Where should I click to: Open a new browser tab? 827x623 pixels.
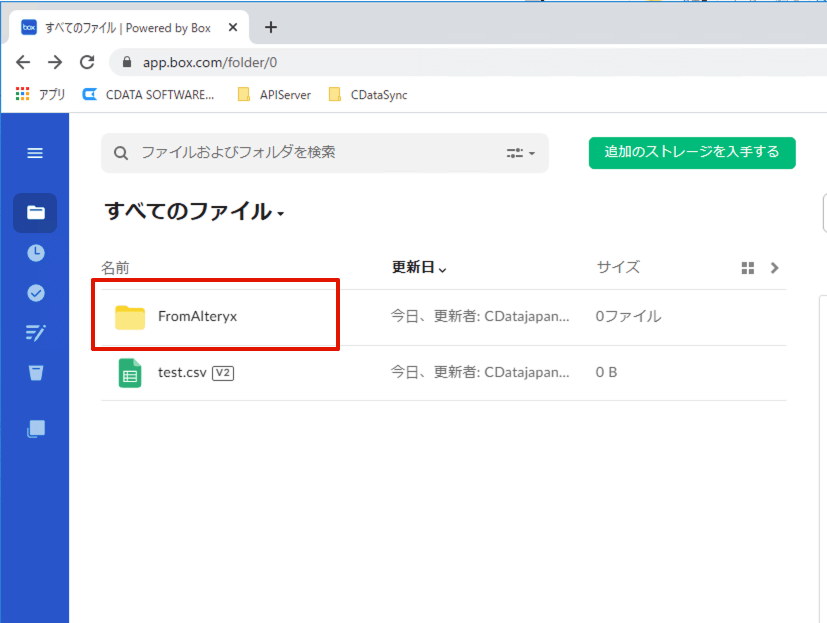[x=271, y=27]
